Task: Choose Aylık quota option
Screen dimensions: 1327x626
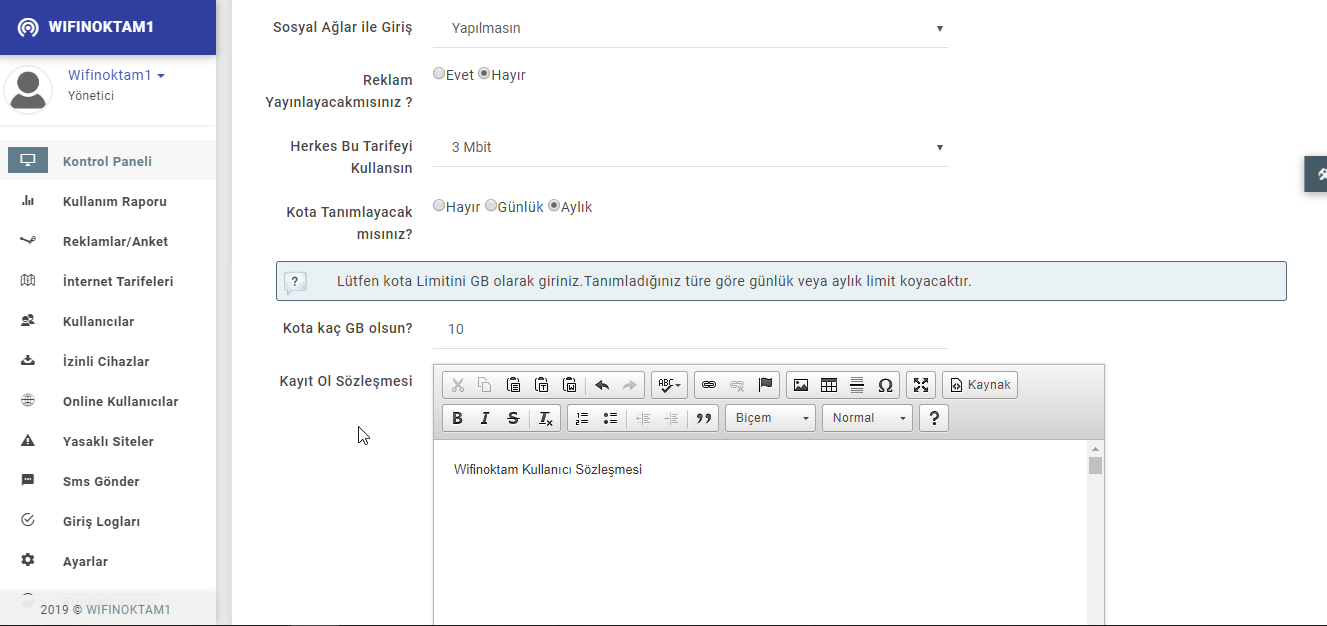Action: [x=554, y=205]
